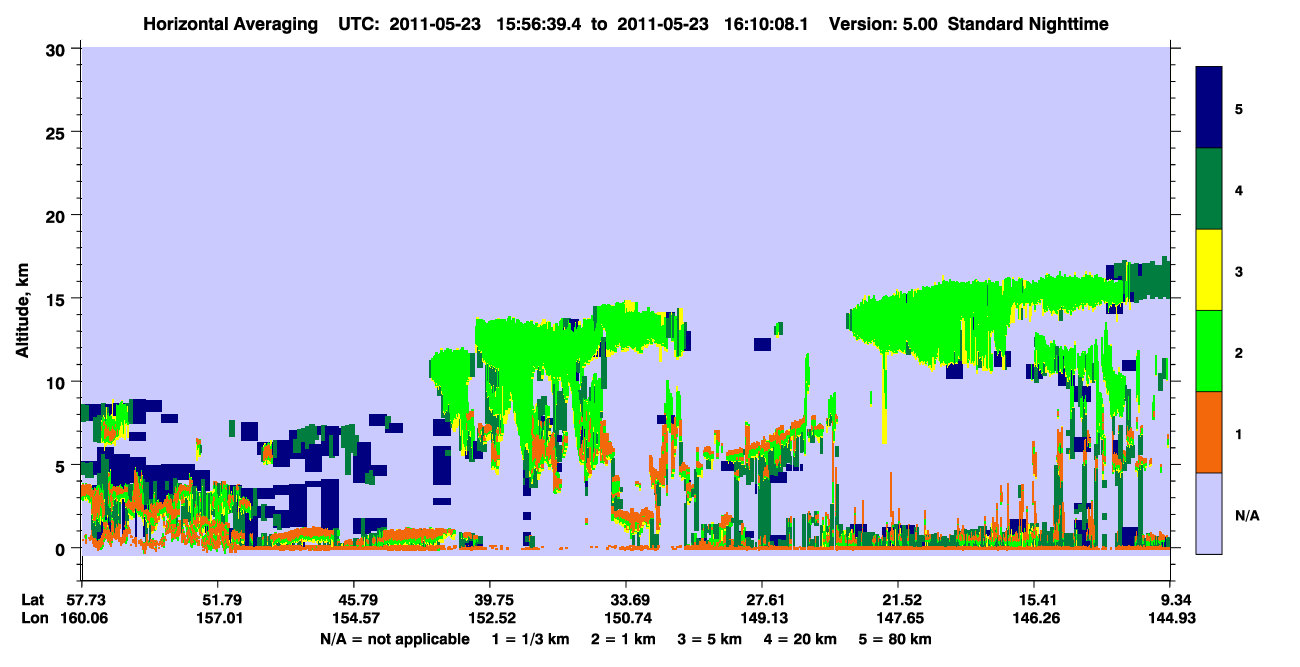Click the colorbar label 3
The width and height of the screenshot is (1300, 667).
click(1239, 271)
